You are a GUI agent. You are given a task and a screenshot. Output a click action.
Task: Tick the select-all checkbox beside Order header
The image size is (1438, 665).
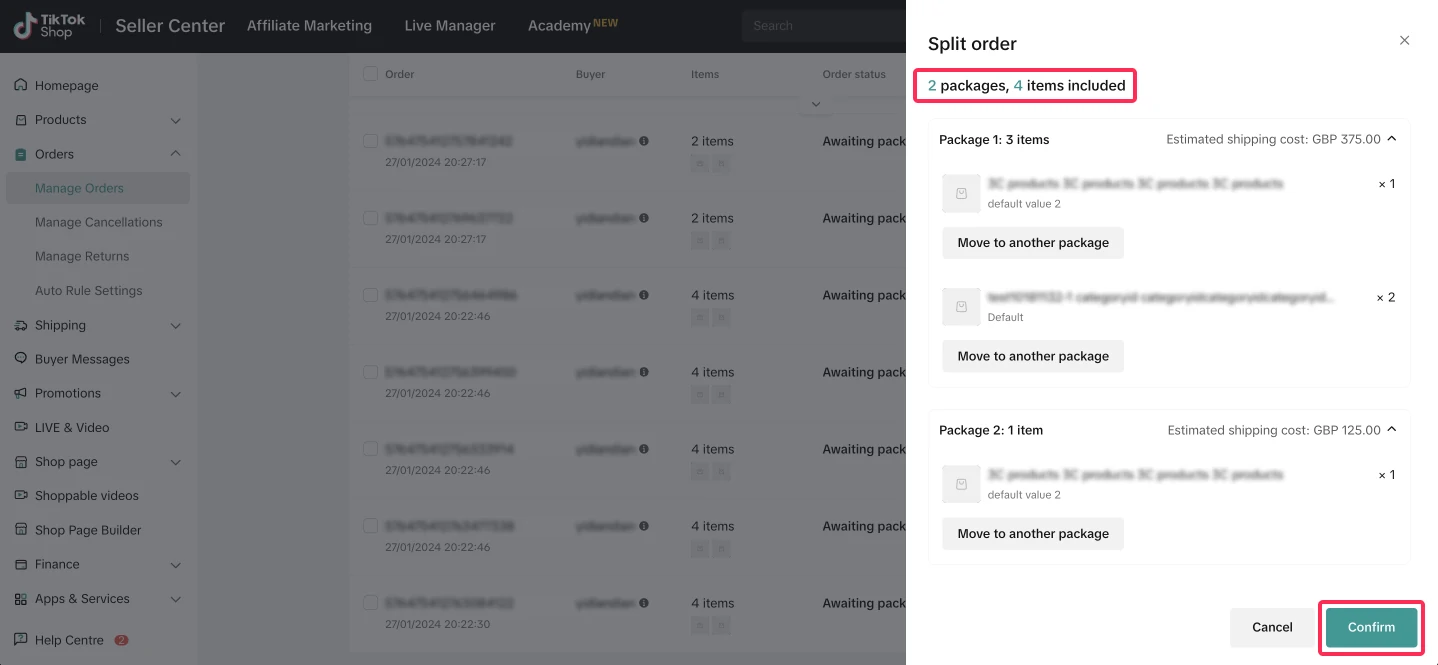click(370, 74)
